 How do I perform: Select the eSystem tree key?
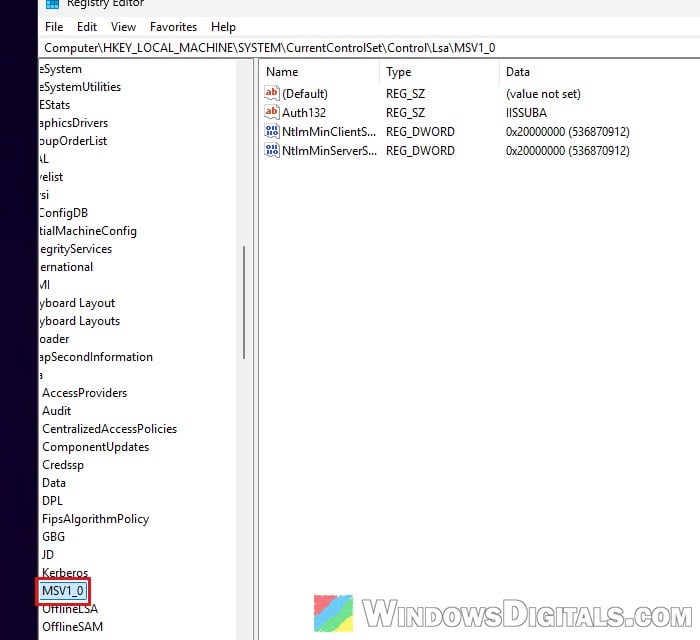pyautogui.click(x=61, y=69)
